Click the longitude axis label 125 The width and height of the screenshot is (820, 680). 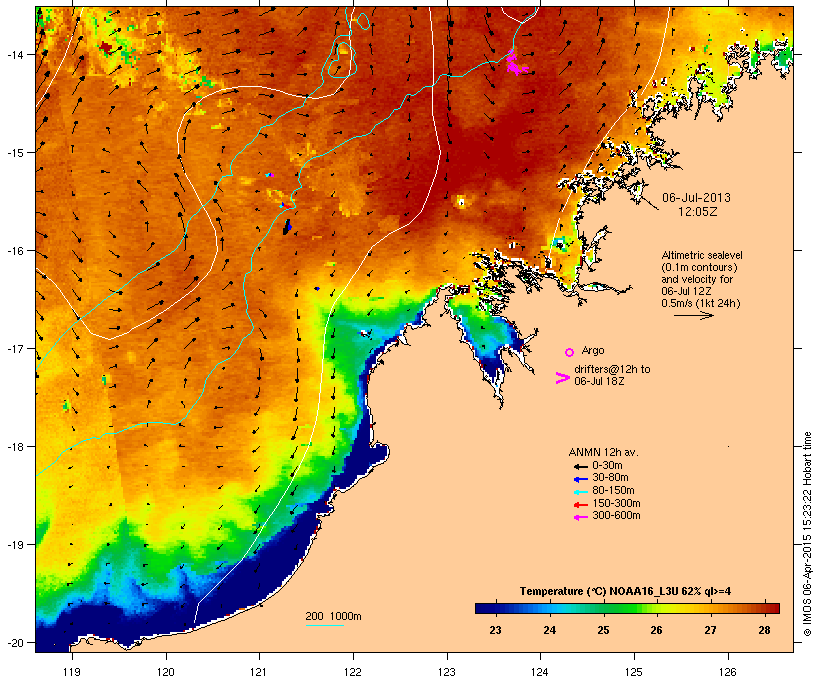(x=634, y=672)
